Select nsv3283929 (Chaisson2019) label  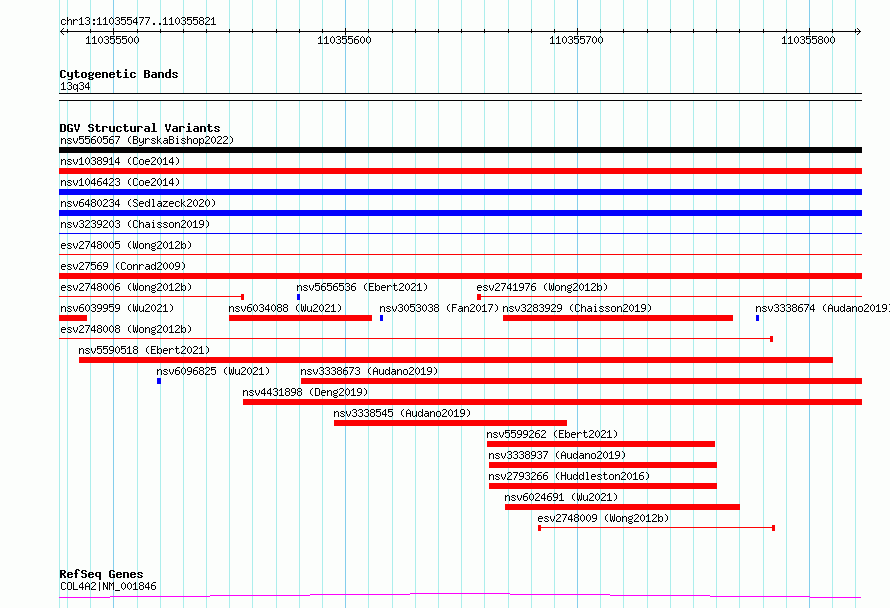click(x=577, y=308)
